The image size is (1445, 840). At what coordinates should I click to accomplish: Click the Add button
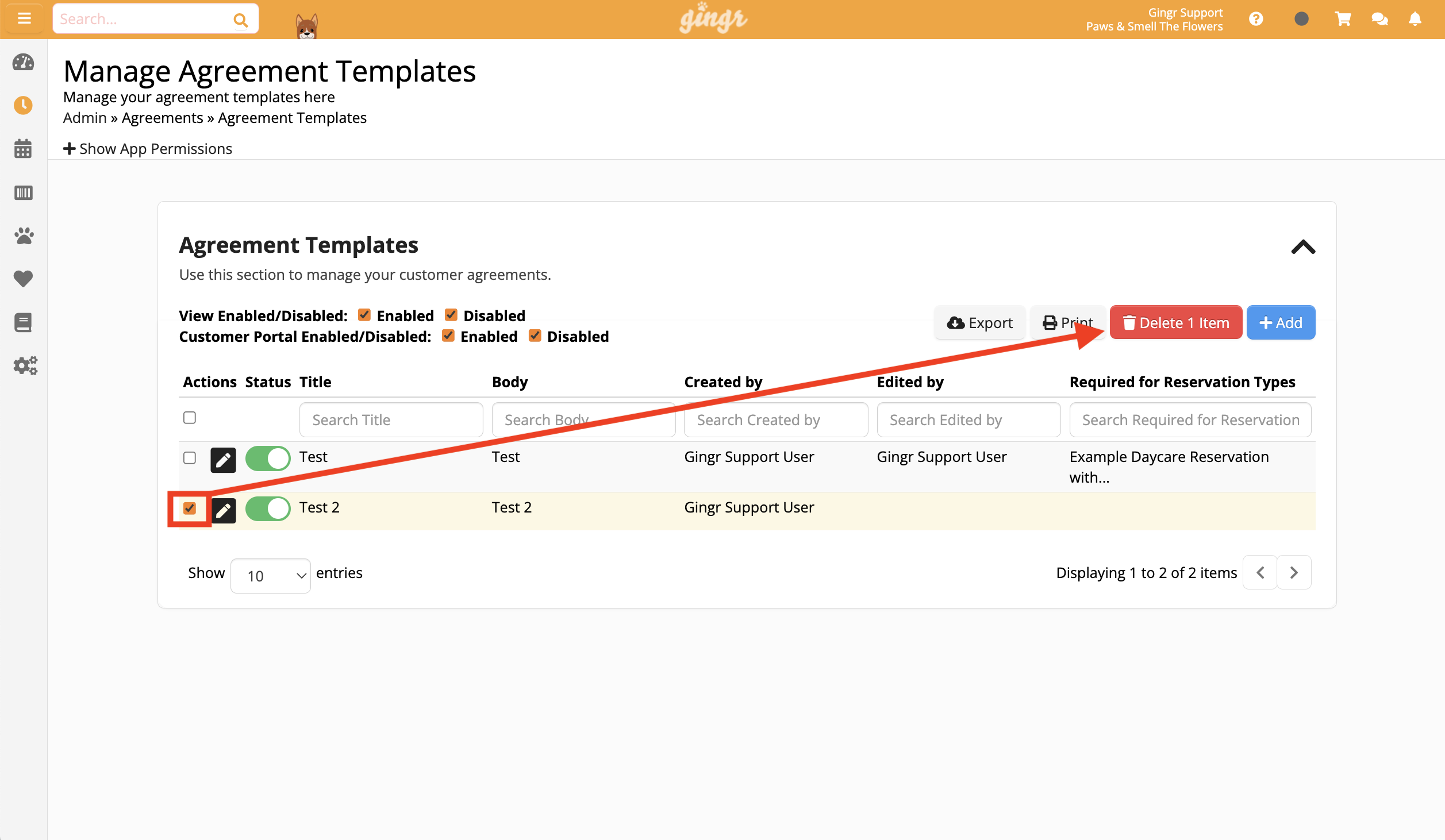pyautogui.click(x=1281, y=322)
